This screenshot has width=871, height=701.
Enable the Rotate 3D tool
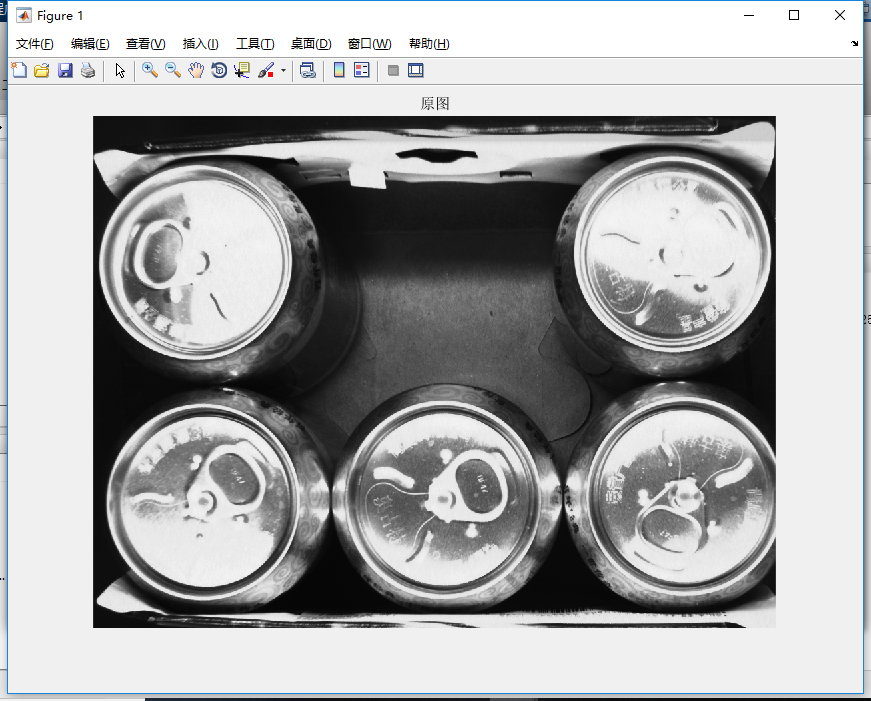tap(219, 70)
